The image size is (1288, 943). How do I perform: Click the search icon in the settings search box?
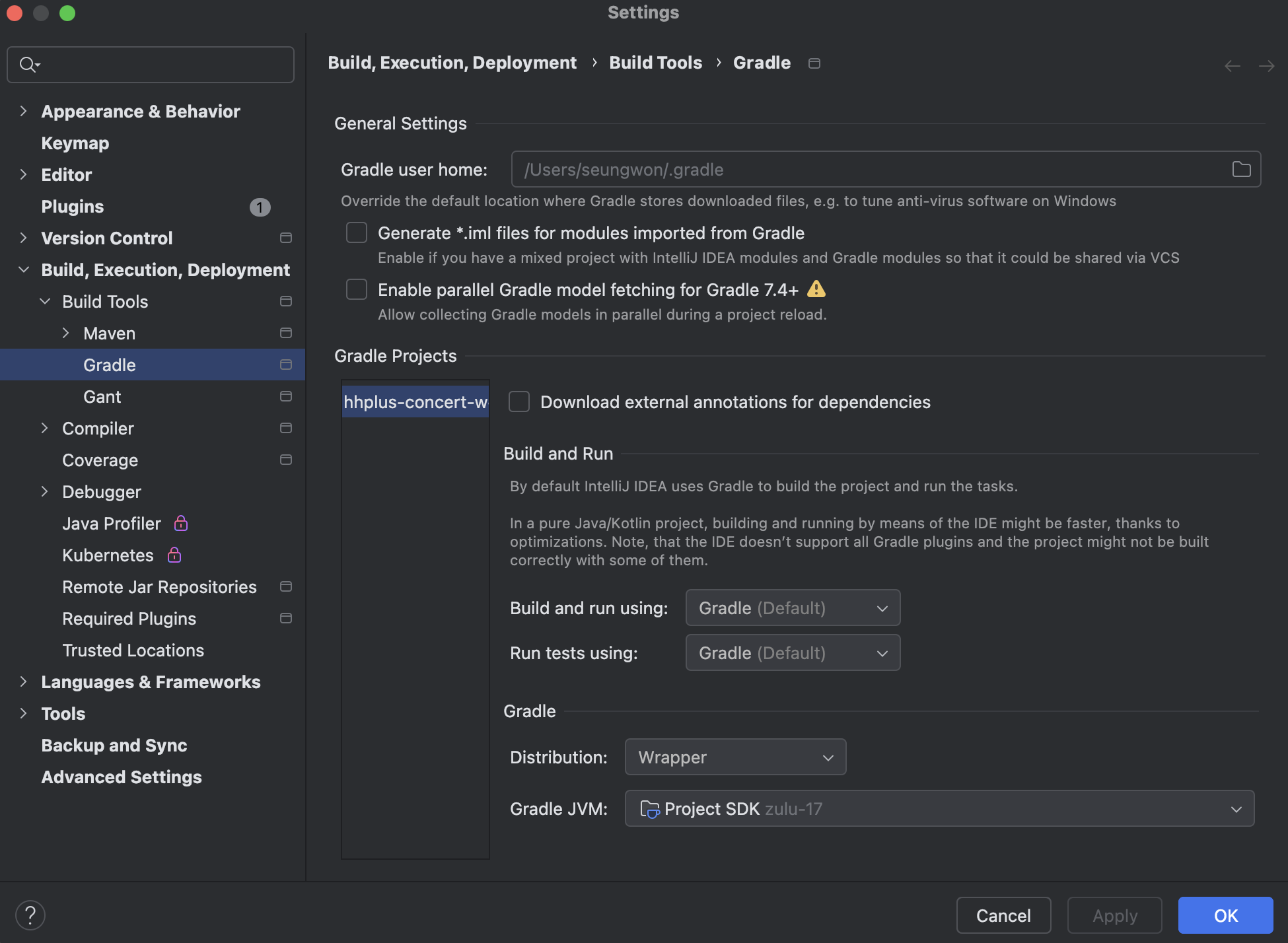(28, 65)
